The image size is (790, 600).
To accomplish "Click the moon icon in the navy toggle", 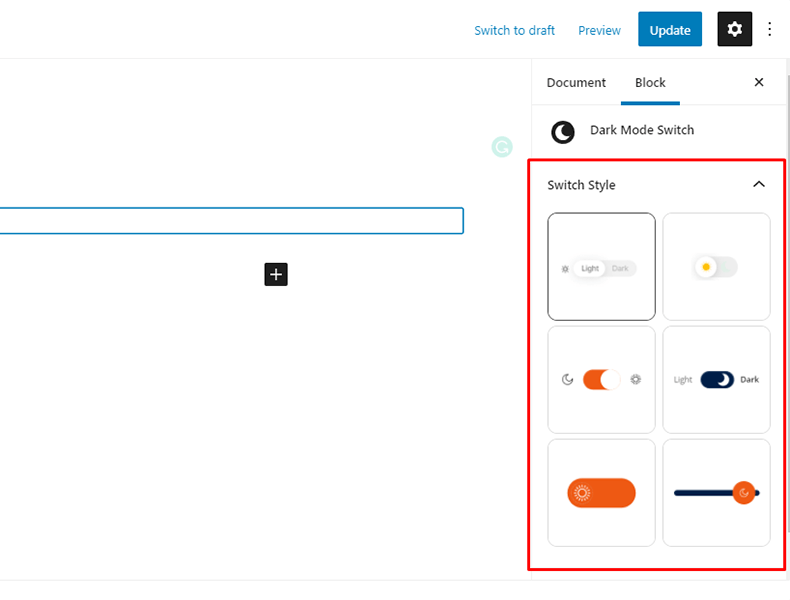I will tap(723, 380).
